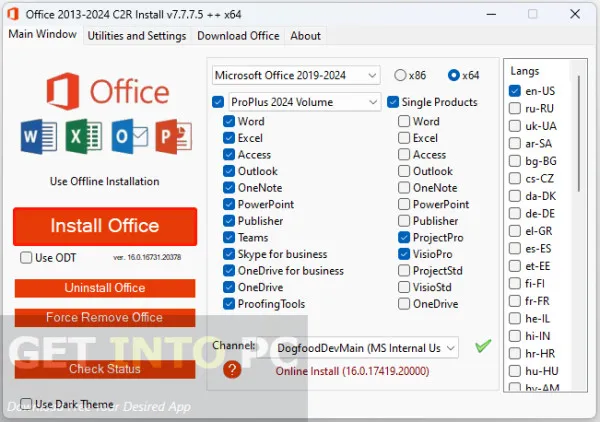Open the Download Office tab
Screen dimensions: 600x422
238,36
